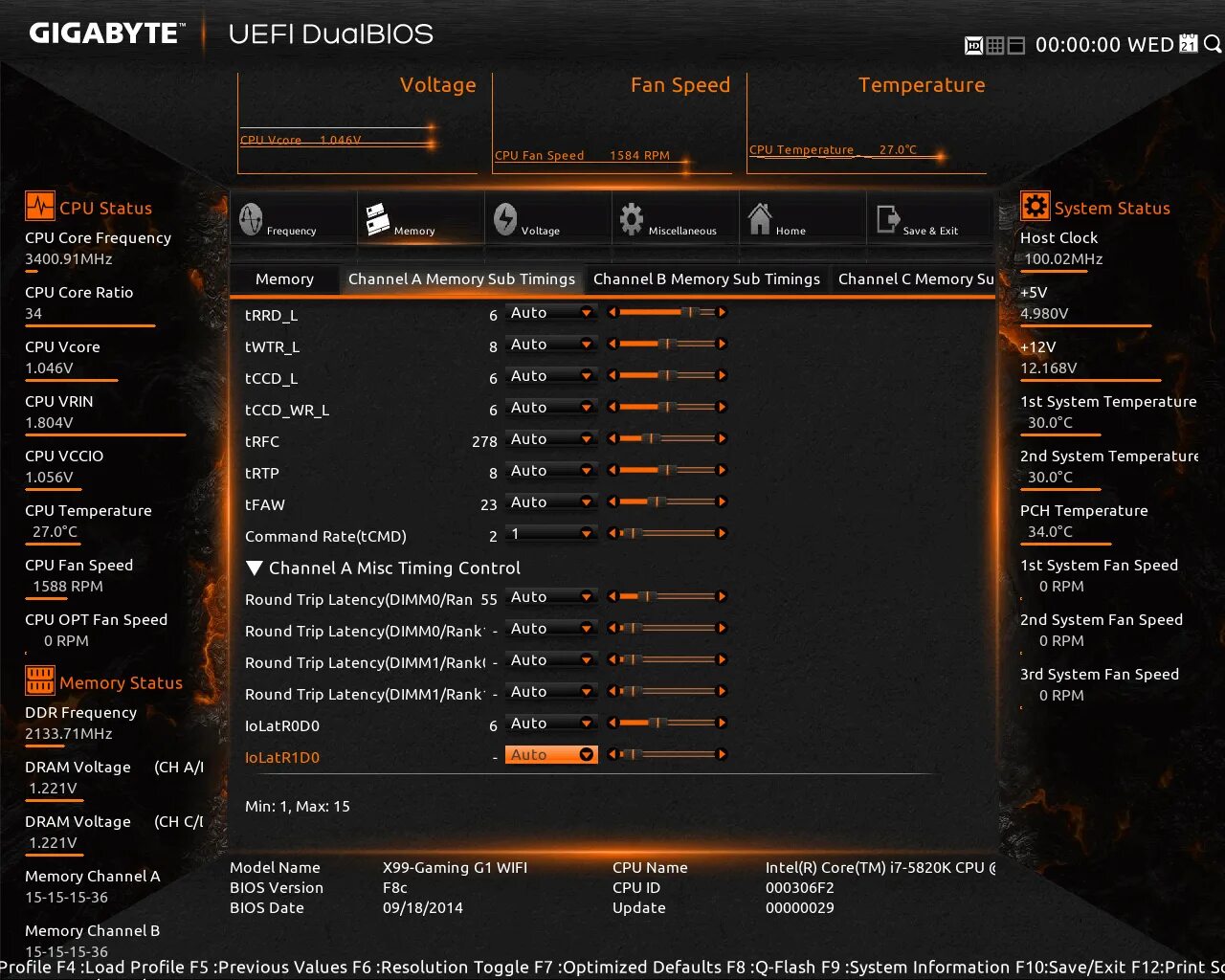Click the right arrow on tRRD_L slider
Viewport: 1225px width, 980px height.
point(722,312)
